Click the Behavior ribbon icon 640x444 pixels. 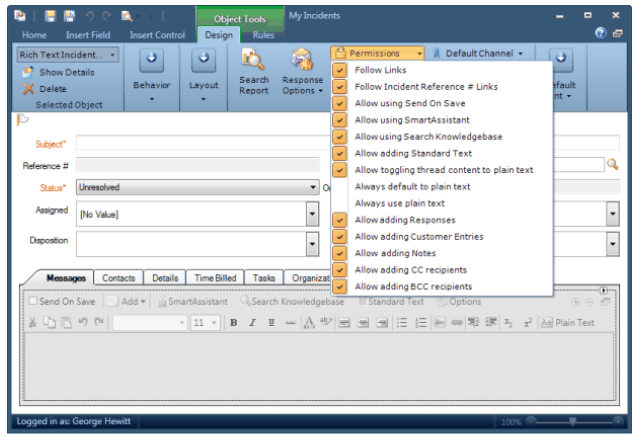151,61
